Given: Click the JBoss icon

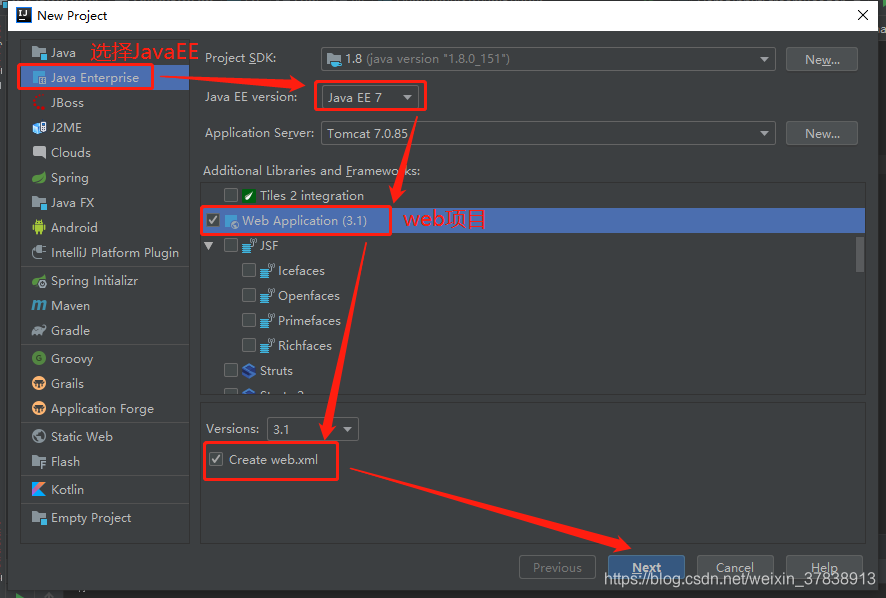Looking at the screenshot, I should (x=39, y=103).
